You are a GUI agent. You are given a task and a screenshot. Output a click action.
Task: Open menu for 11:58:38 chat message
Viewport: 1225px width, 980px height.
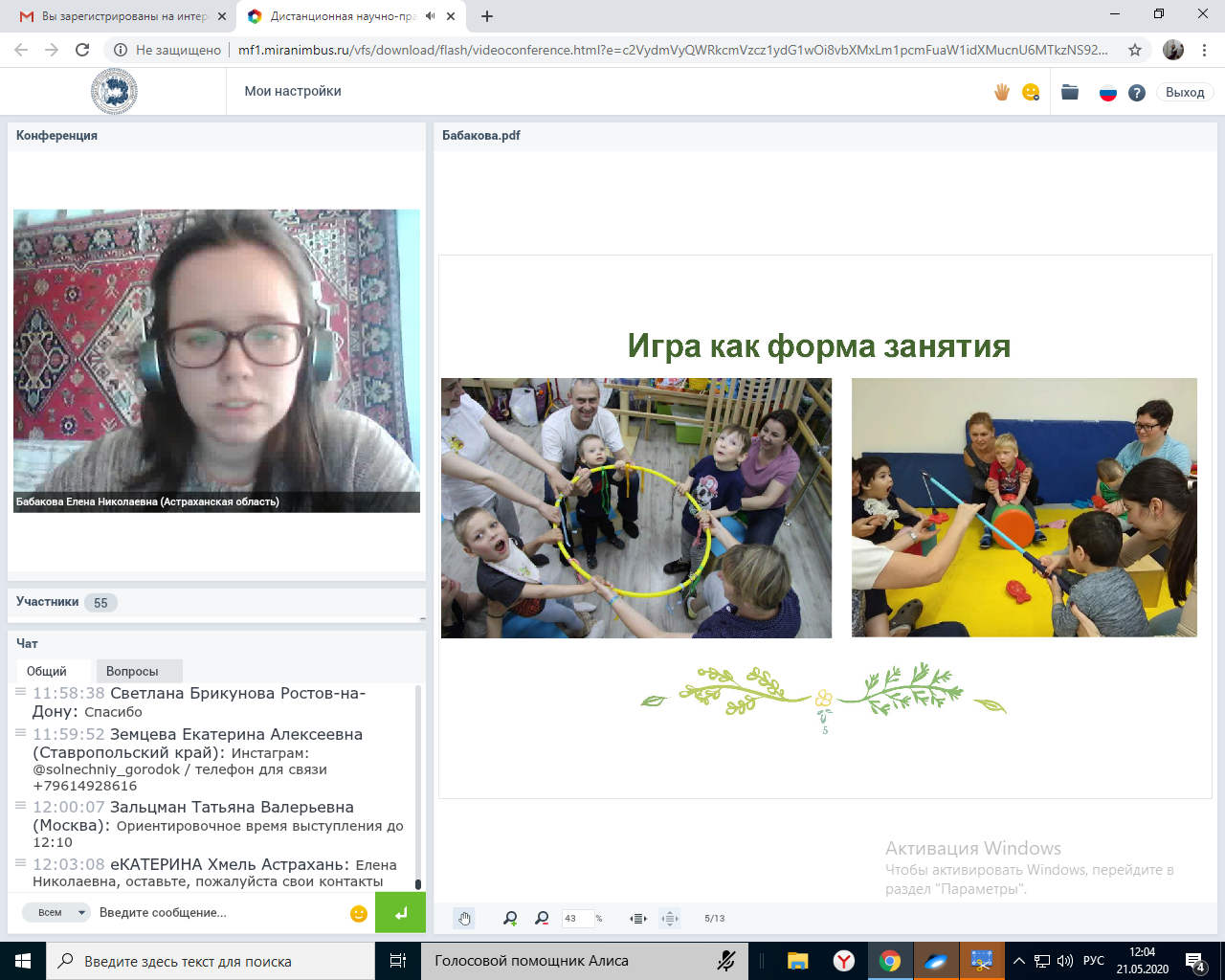click(x=20, y=691)
